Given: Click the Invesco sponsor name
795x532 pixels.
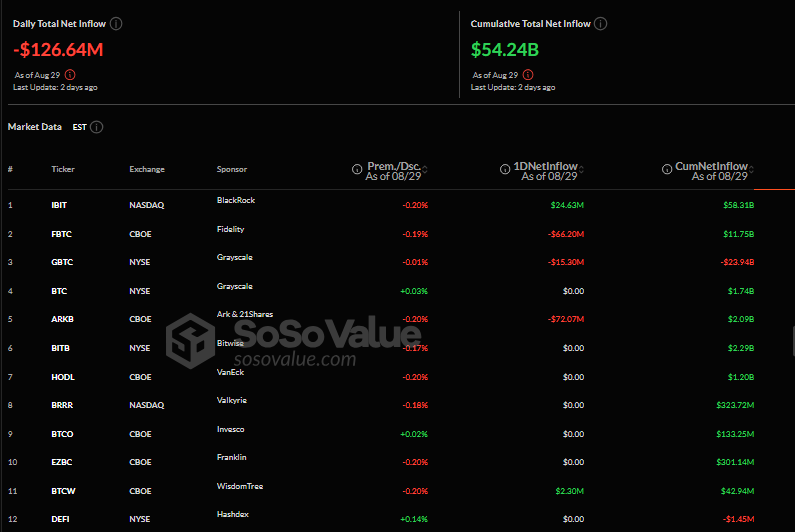Looking at the screenshot, I should pyautogui.click(x=230, y=429).
